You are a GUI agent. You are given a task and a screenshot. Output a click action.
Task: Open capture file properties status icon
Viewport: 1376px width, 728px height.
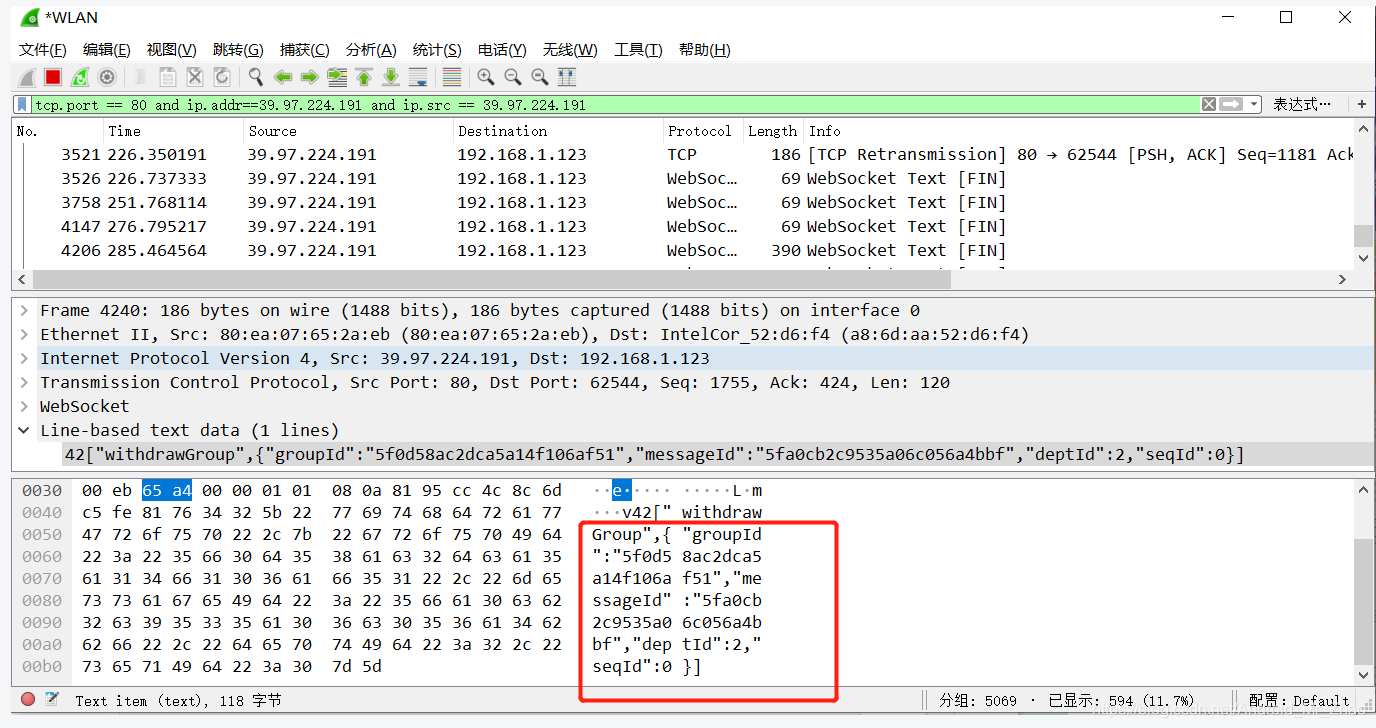tap(52, 700)
